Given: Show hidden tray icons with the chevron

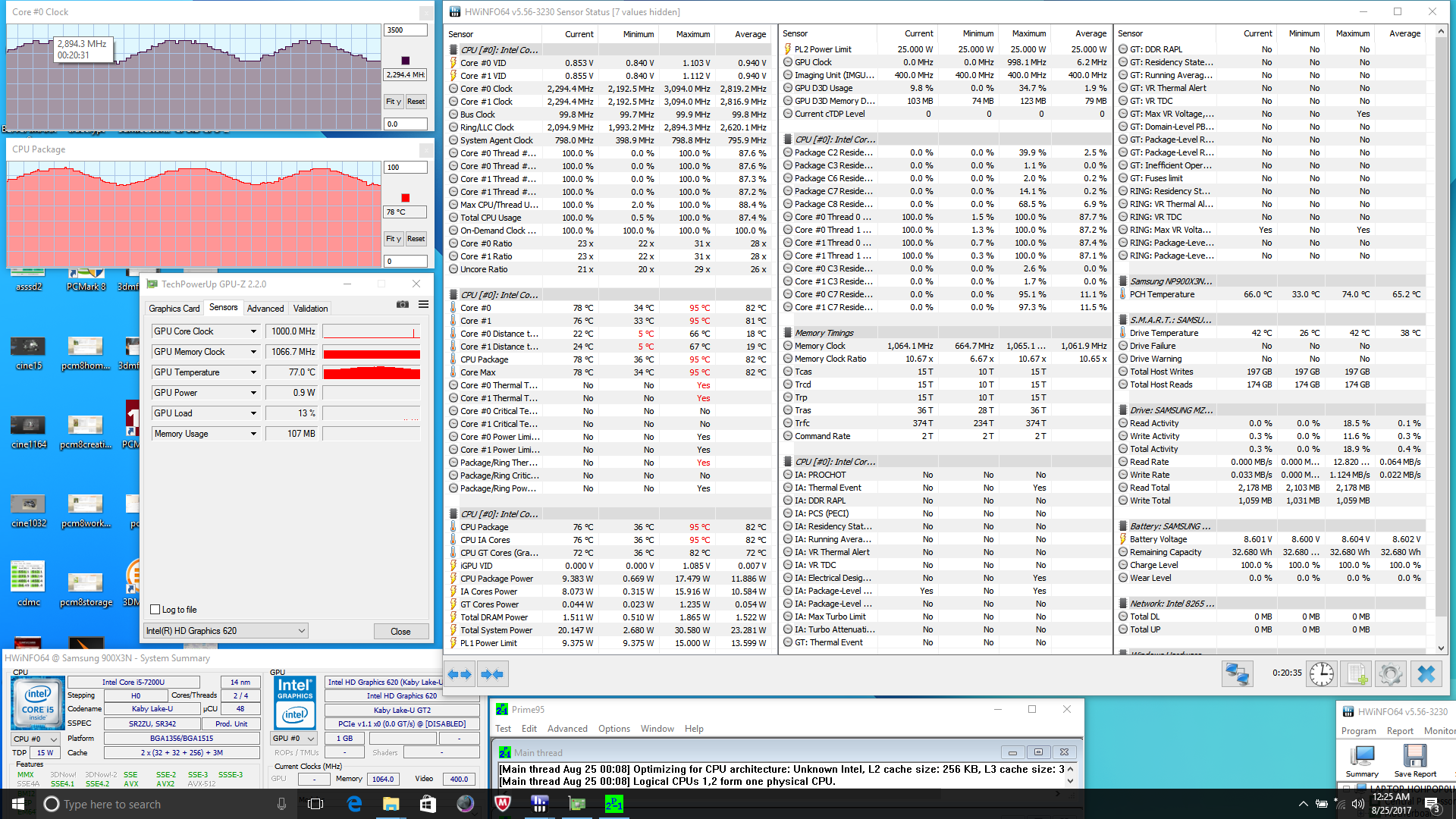Looking at the screenshot, I should (1303, 804).
